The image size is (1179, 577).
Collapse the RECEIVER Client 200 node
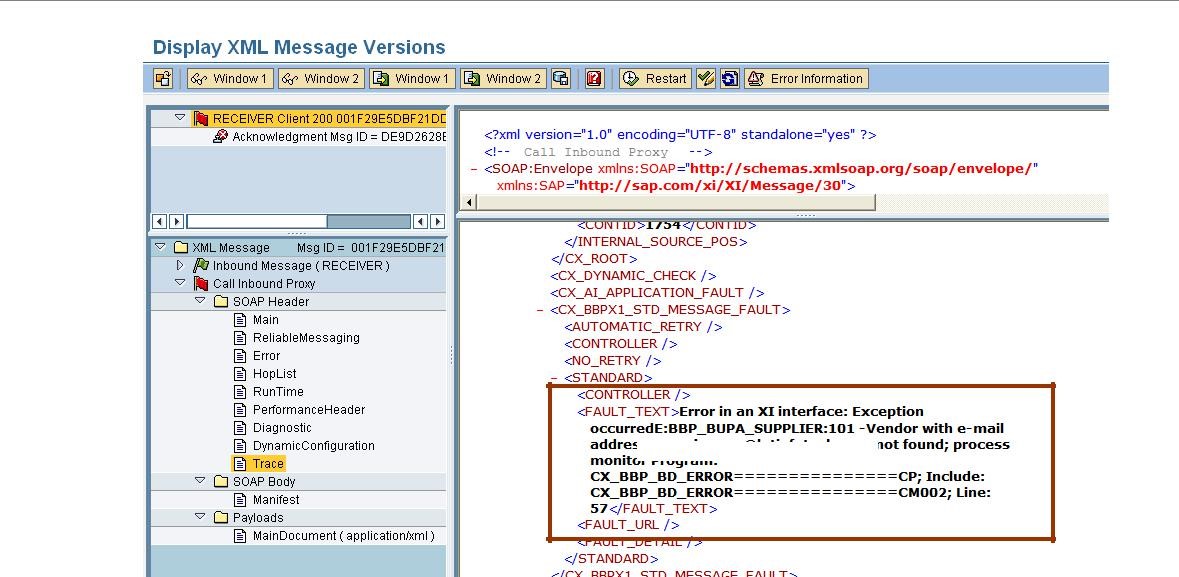pyautogui.click(x=178, y=117)
